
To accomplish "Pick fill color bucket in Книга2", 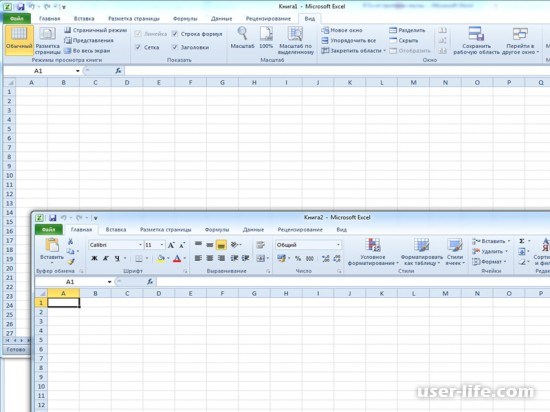I will tap(161, 258).
